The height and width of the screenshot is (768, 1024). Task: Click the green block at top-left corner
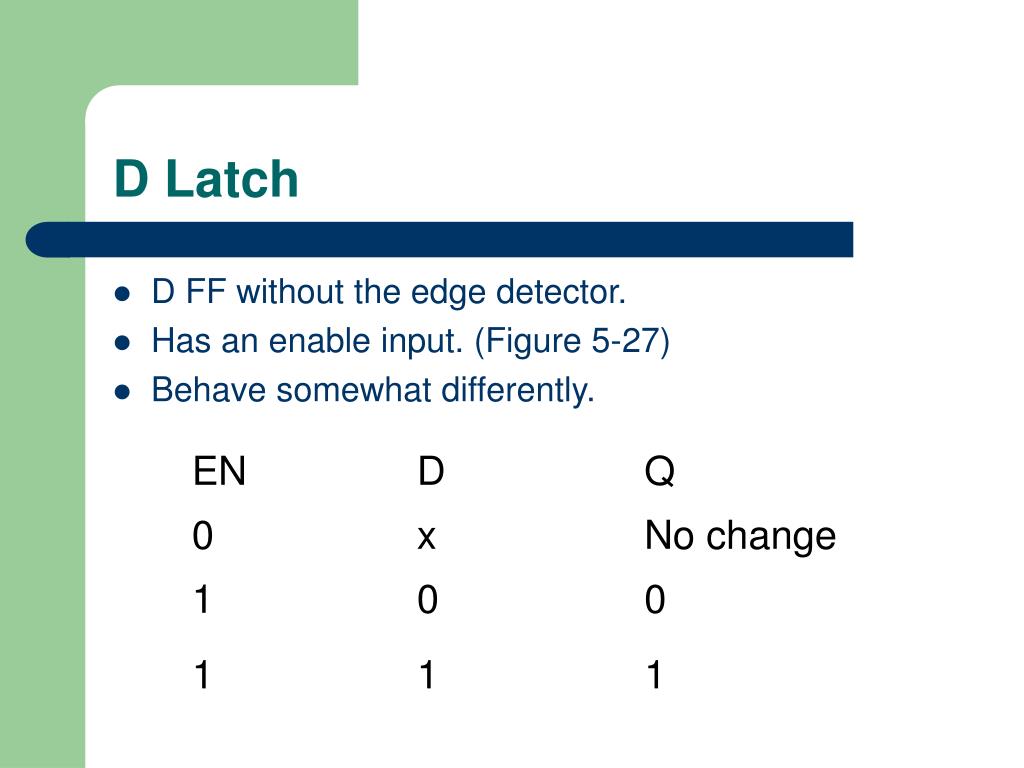tap(179, 42)
